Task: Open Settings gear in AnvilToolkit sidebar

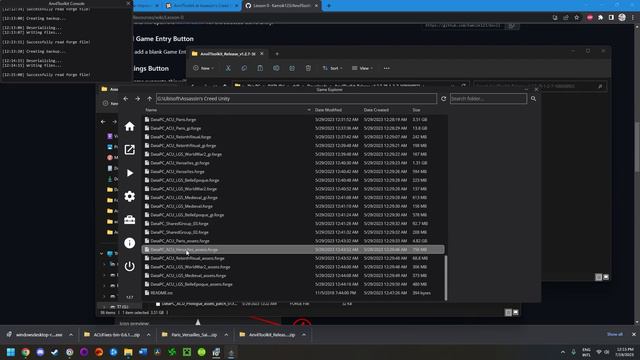Action: click(129, 196)
